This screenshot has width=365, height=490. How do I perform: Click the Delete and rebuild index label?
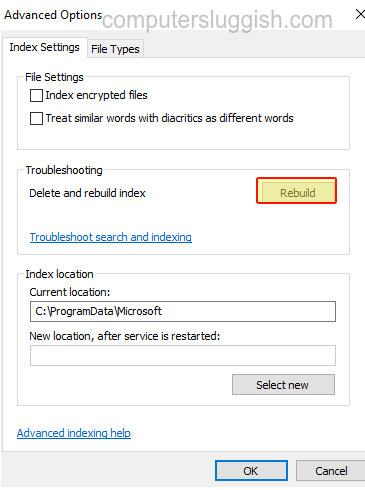[x=87, y=193]
